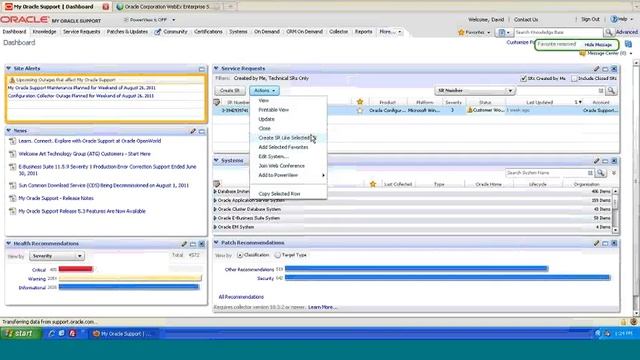The width and height of the screenshot is (640, 360).
Task: Click My Oracle Support taskbar button
Action: point(122,334)
